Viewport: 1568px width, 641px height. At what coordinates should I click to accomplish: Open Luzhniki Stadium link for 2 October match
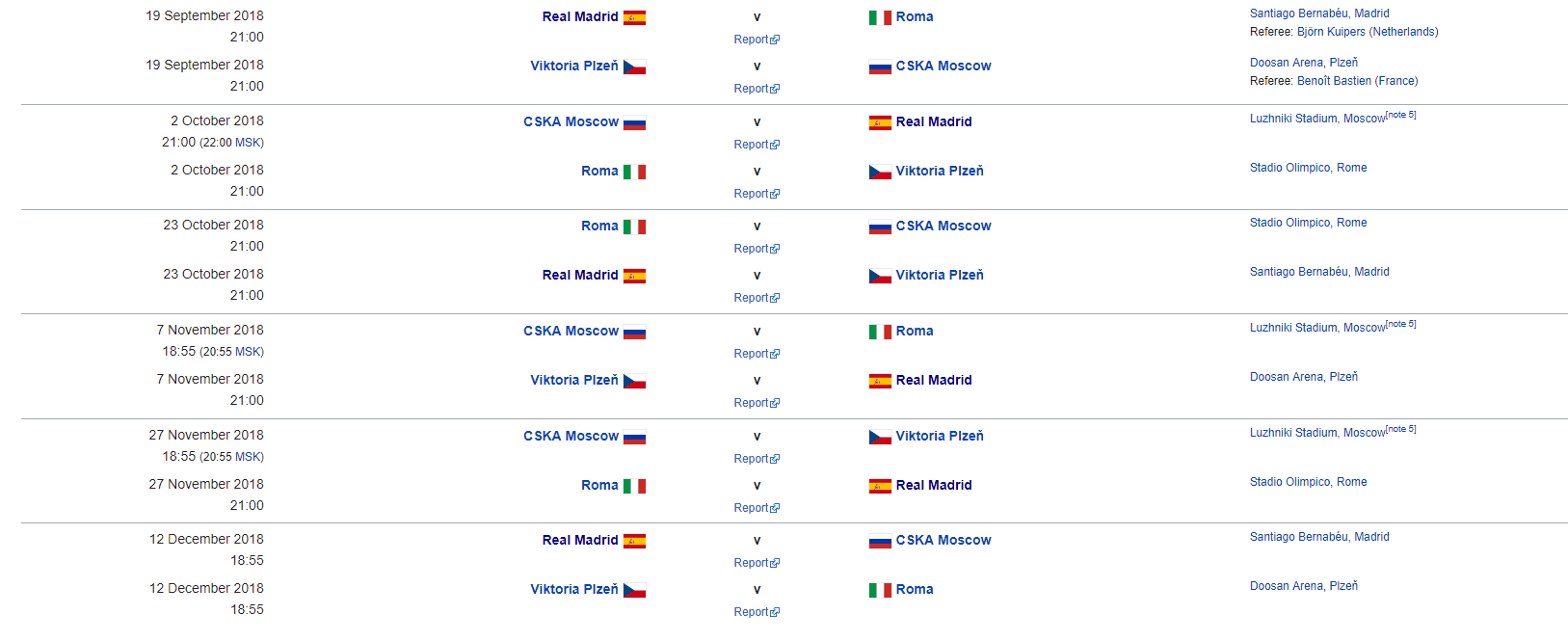1317,119
